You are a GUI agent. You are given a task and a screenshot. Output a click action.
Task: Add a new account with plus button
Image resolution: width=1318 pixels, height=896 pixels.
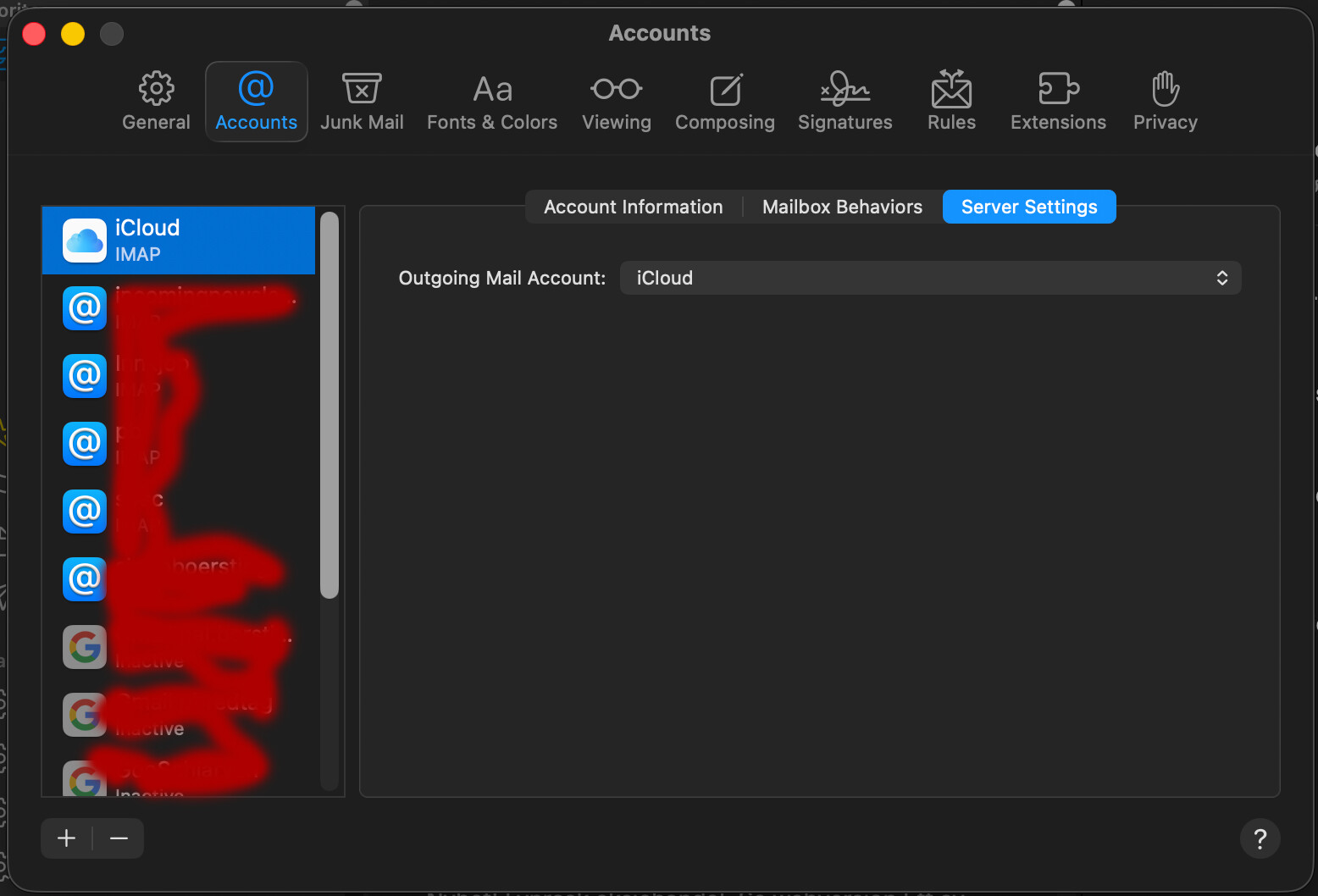pos(67,838)
